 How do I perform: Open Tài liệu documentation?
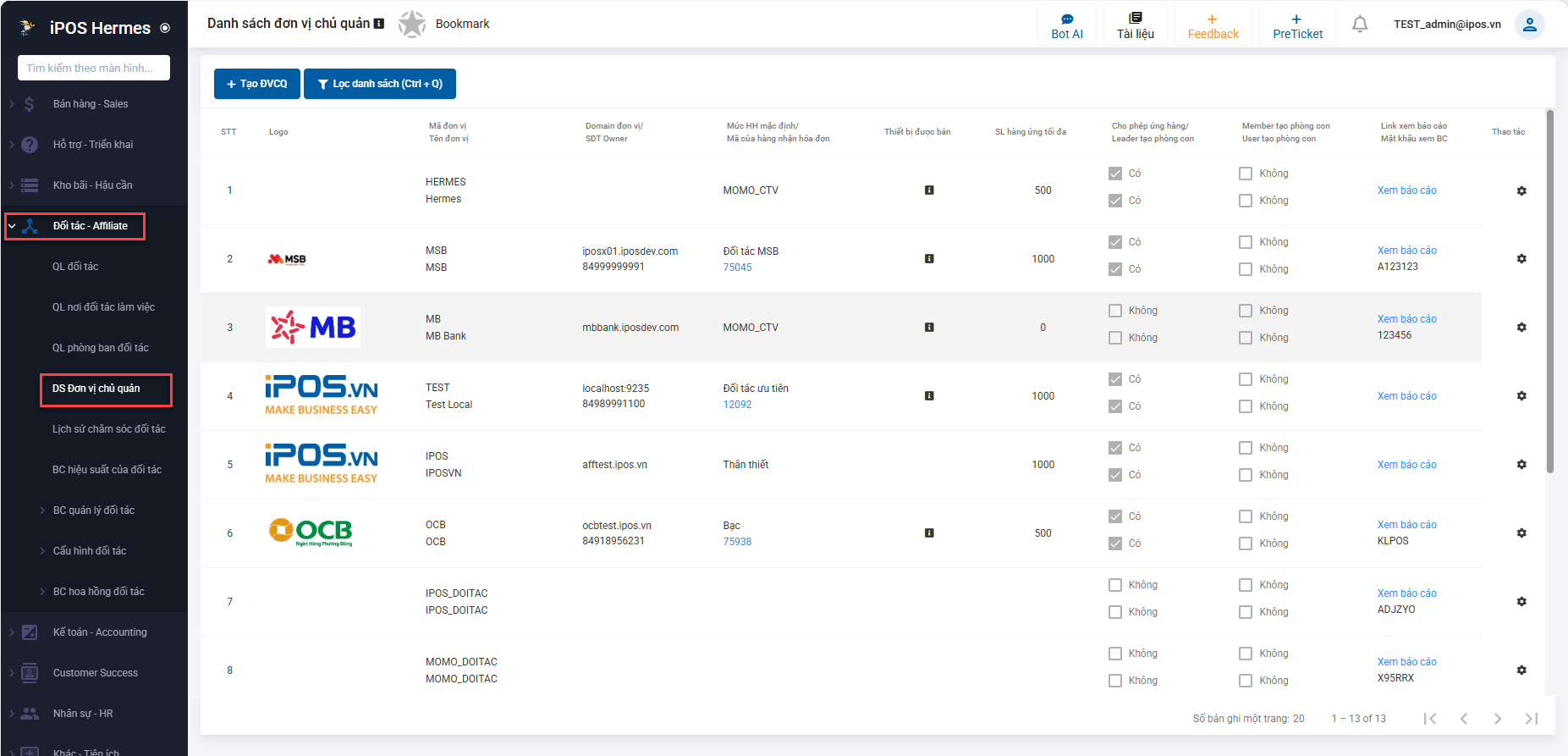click(1135, 25)
